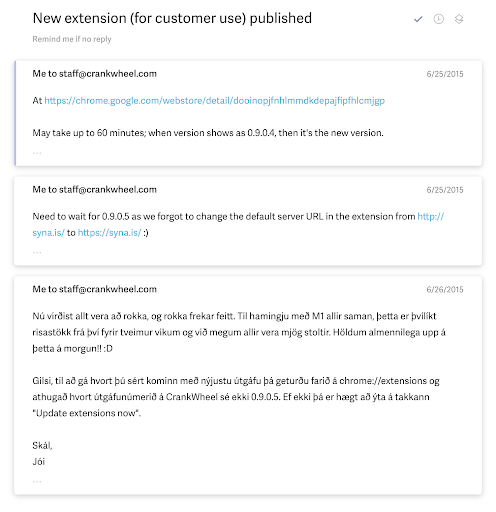Click the Icelandic message body starting 'Nú virðist'

tap(239, 332)
